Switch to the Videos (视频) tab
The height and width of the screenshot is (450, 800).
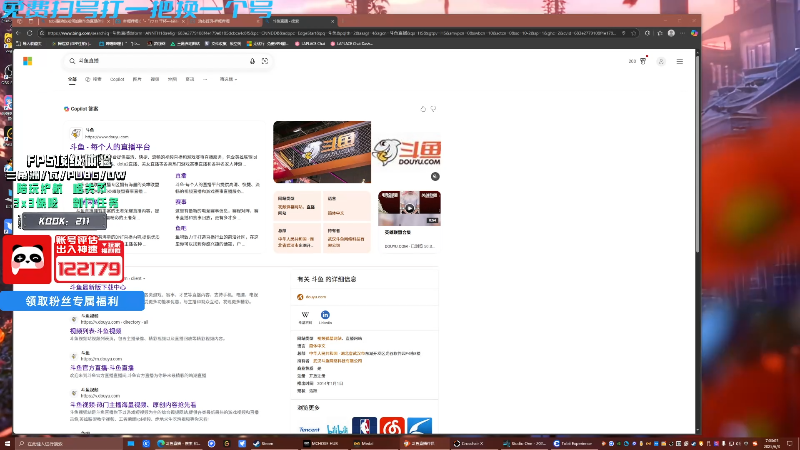click(155, 79)
